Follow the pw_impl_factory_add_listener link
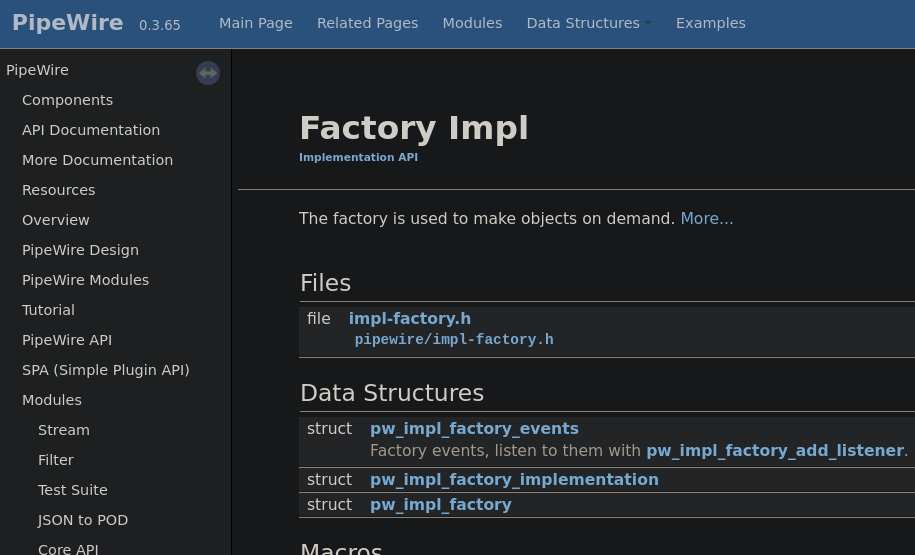915x555 pixels. coord(775,451)
